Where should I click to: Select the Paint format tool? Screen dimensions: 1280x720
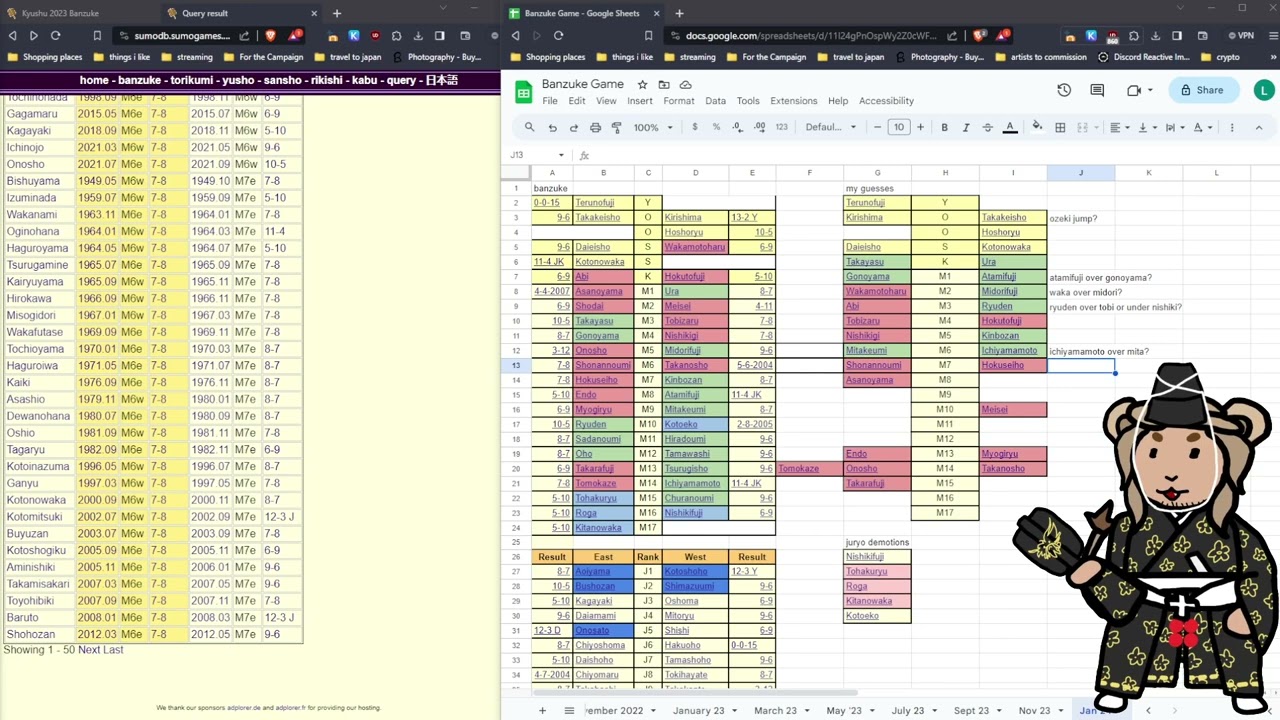[x=617, y=127]
